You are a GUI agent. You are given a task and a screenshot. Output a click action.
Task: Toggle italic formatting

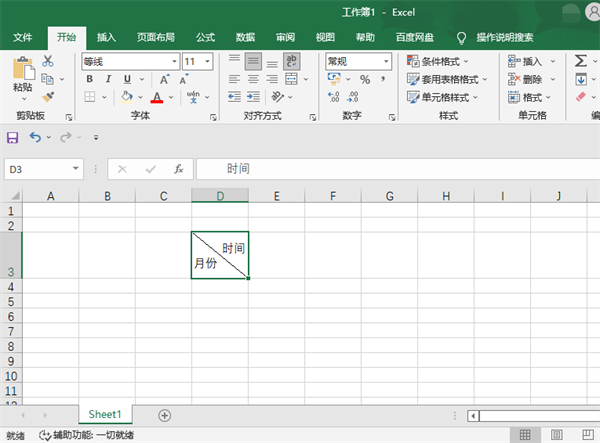[109, 79]
